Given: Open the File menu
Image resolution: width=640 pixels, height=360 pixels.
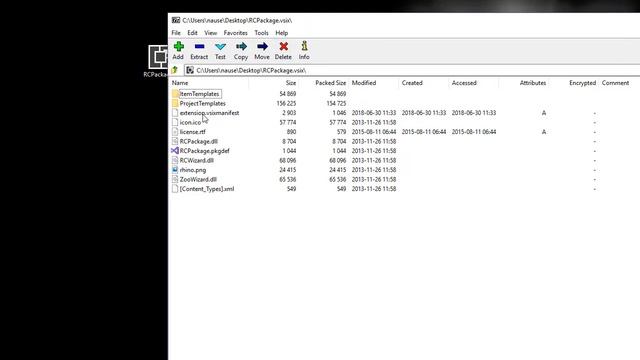Looking at the screenshot, I should pyautogui.click(x=176, y=33).
